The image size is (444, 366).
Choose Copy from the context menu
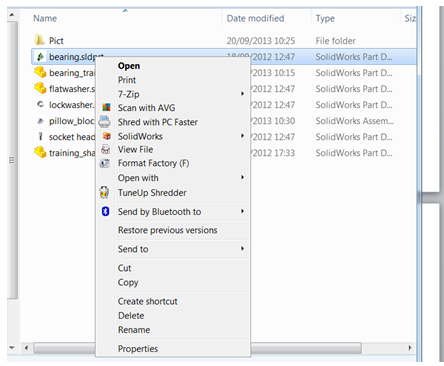(128, 282)
